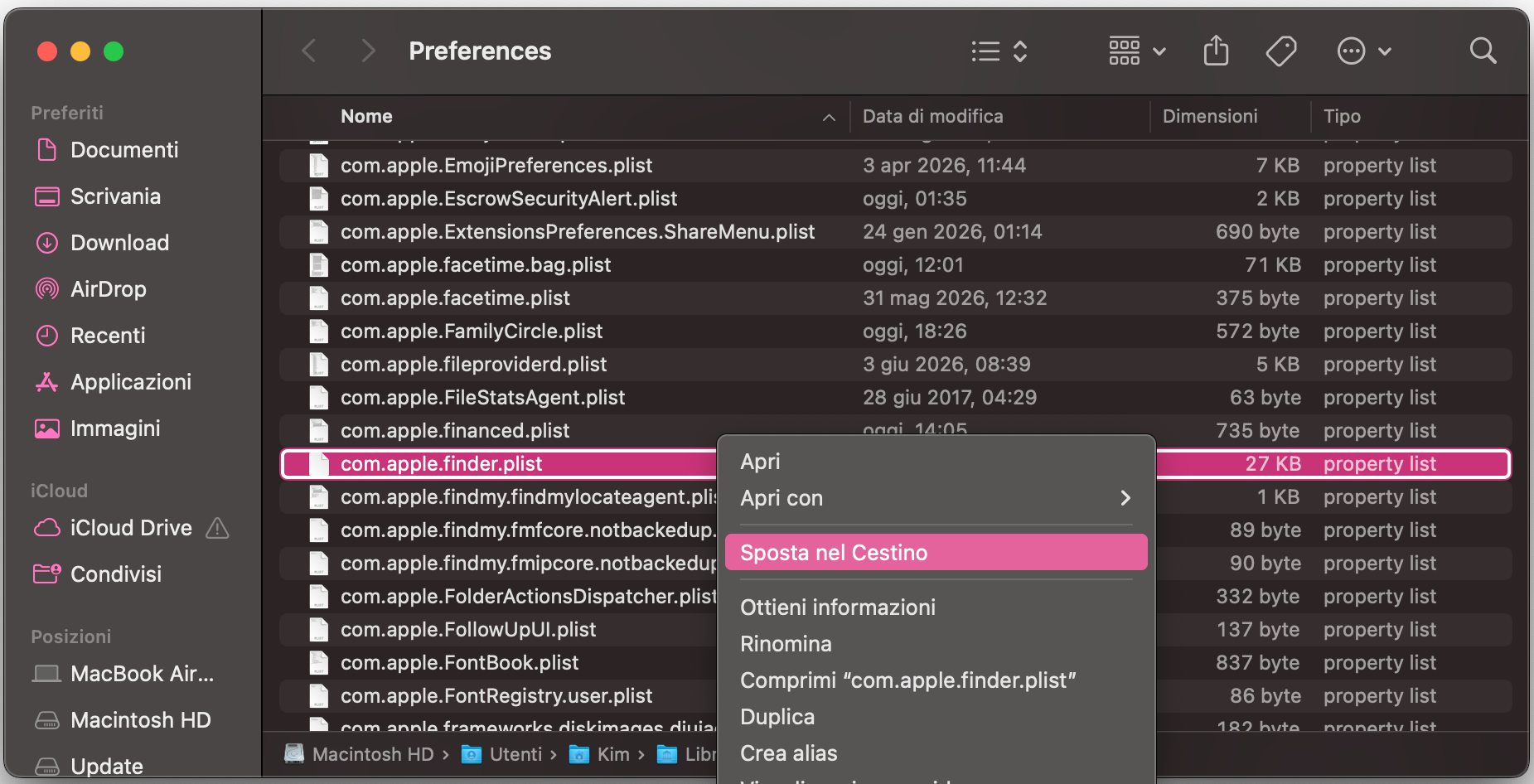Select com.apple.facetime.plist row
Viewport: 1534px width, 784px height.
896,298
